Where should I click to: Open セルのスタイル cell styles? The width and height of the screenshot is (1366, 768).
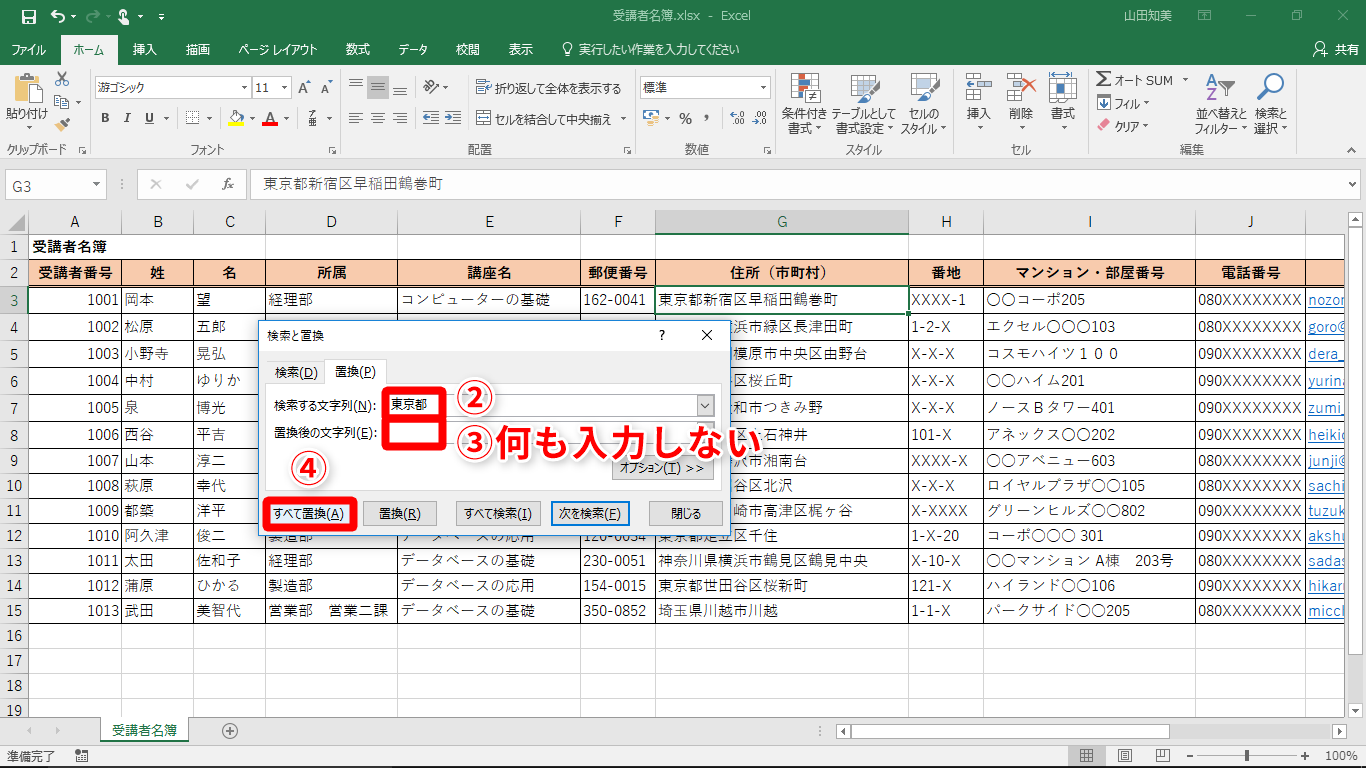click(x=924, y=104)
